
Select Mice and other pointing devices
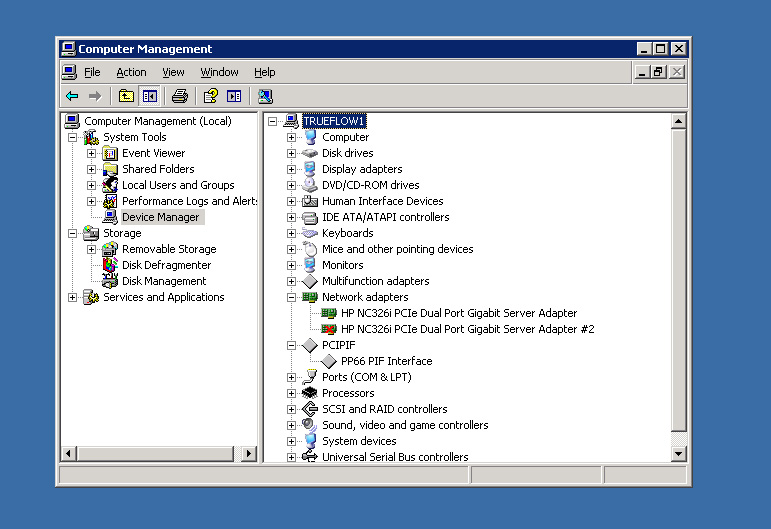point(397,249)
